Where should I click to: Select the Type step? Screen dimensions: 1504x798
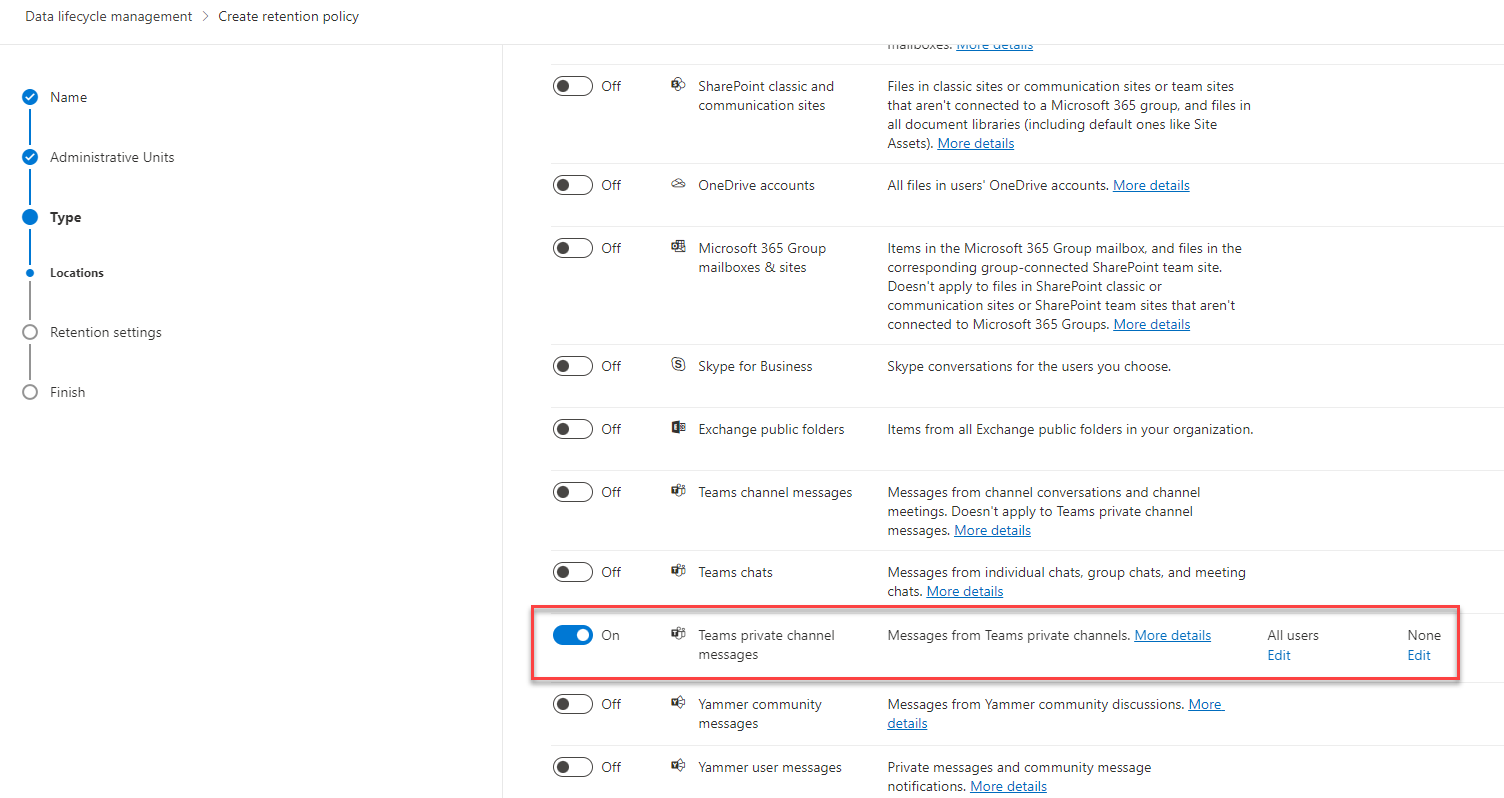point(66,217)
